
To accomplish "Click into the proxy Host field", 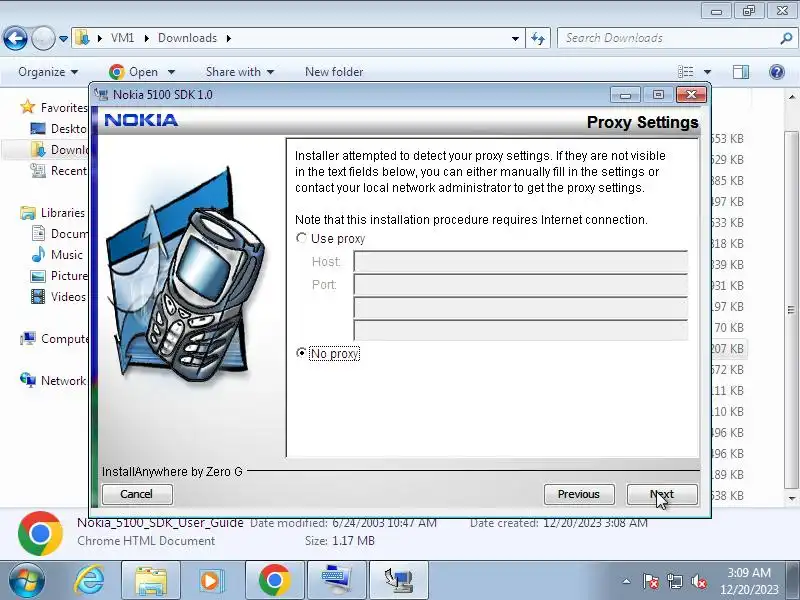I will click(520, 262).
